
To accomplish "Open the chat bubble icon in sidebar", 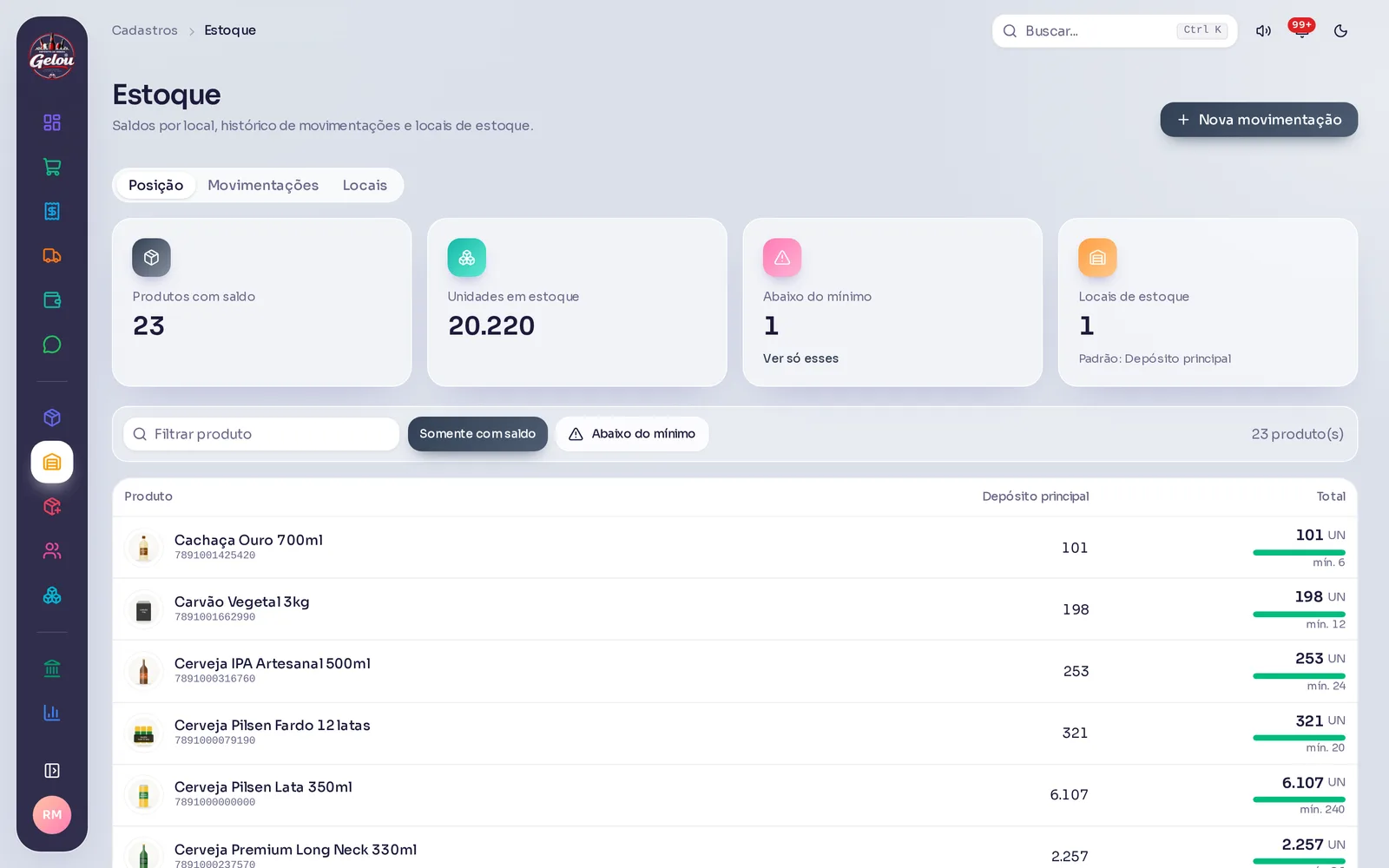I will [x=52, y=345].
